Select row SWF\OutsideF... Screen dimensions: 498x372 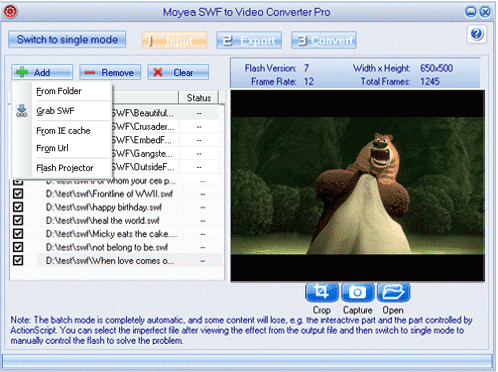coord(167,167)
